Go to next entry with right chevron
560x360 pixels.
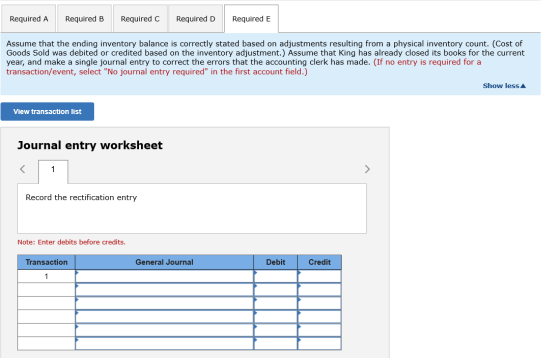[x=367, y=169]
